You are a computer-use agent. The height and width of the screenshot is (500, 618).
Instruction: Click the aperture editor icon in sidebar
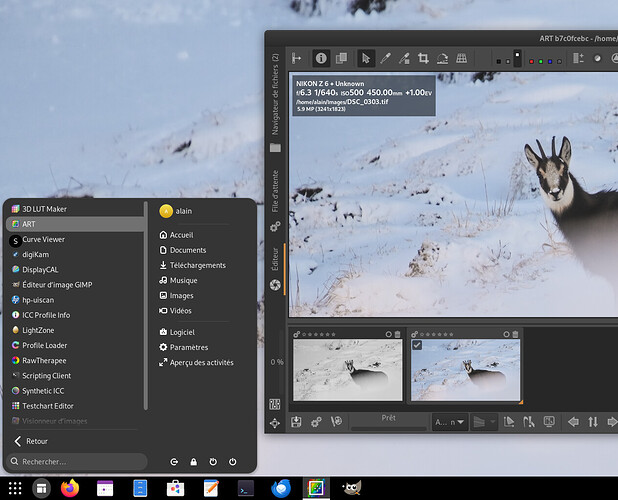pos(275,284)
